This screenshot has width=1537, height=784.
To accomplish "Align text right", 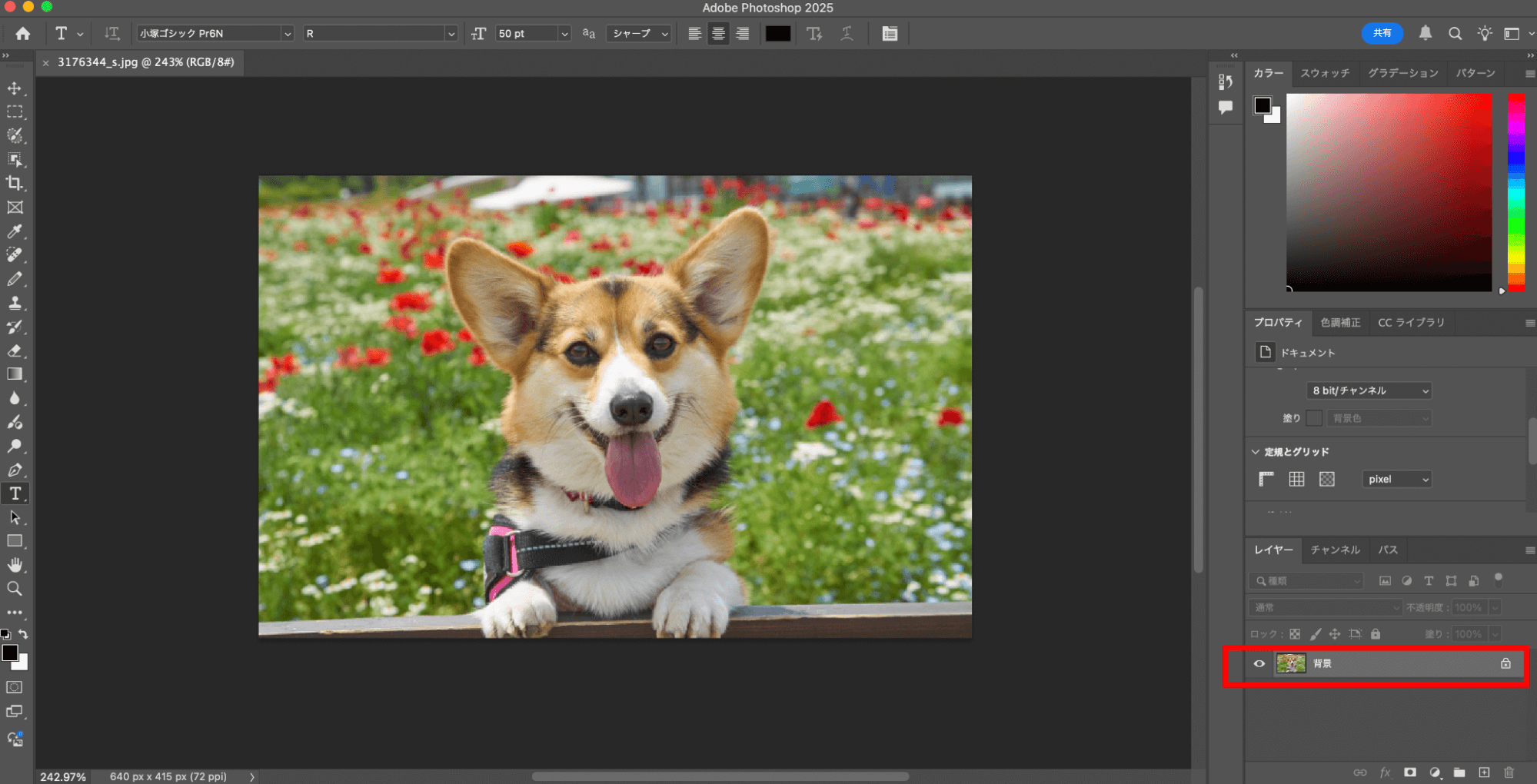I will pos(742,33).
